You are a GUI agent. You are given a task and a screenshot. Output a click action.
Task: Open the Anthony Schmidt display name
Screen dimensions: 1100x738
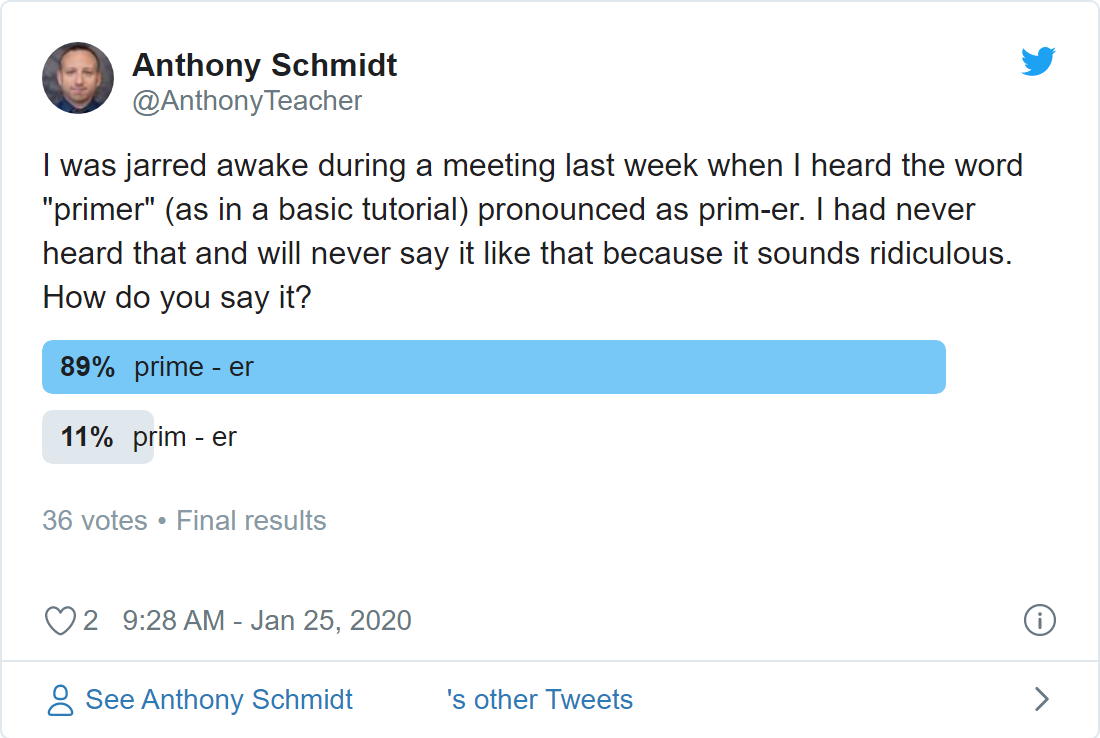[x=264, y=65]
